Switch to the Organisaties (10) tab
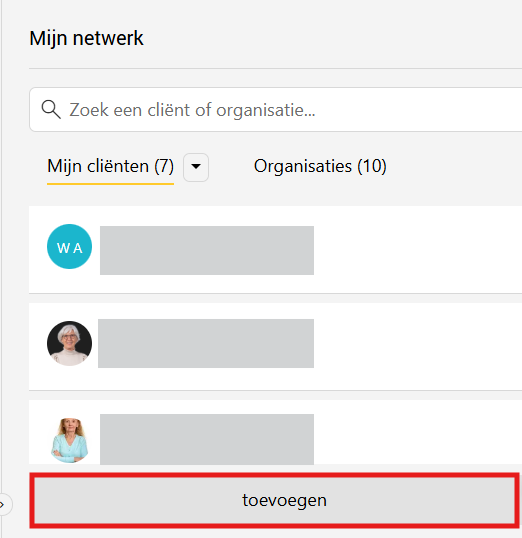This screenshot has width=522, height=538. [x=320, y=166]
